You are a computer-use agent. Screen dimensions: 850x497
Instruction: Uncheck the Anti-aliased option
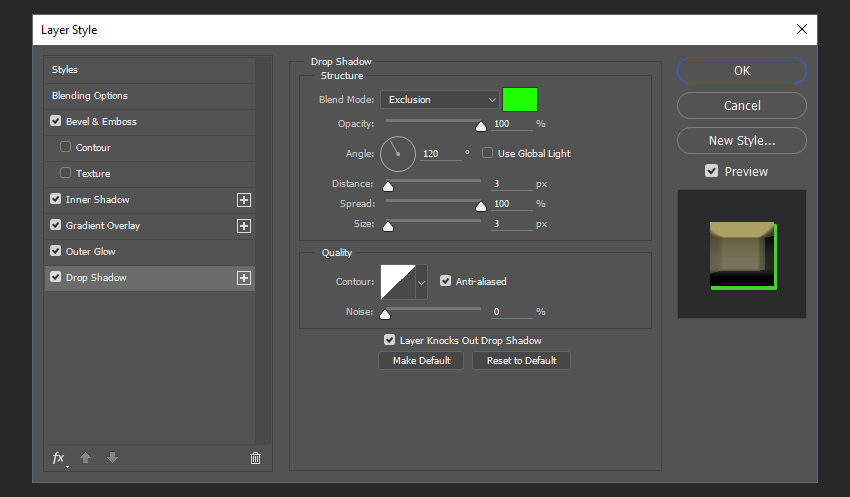point(446,281)
